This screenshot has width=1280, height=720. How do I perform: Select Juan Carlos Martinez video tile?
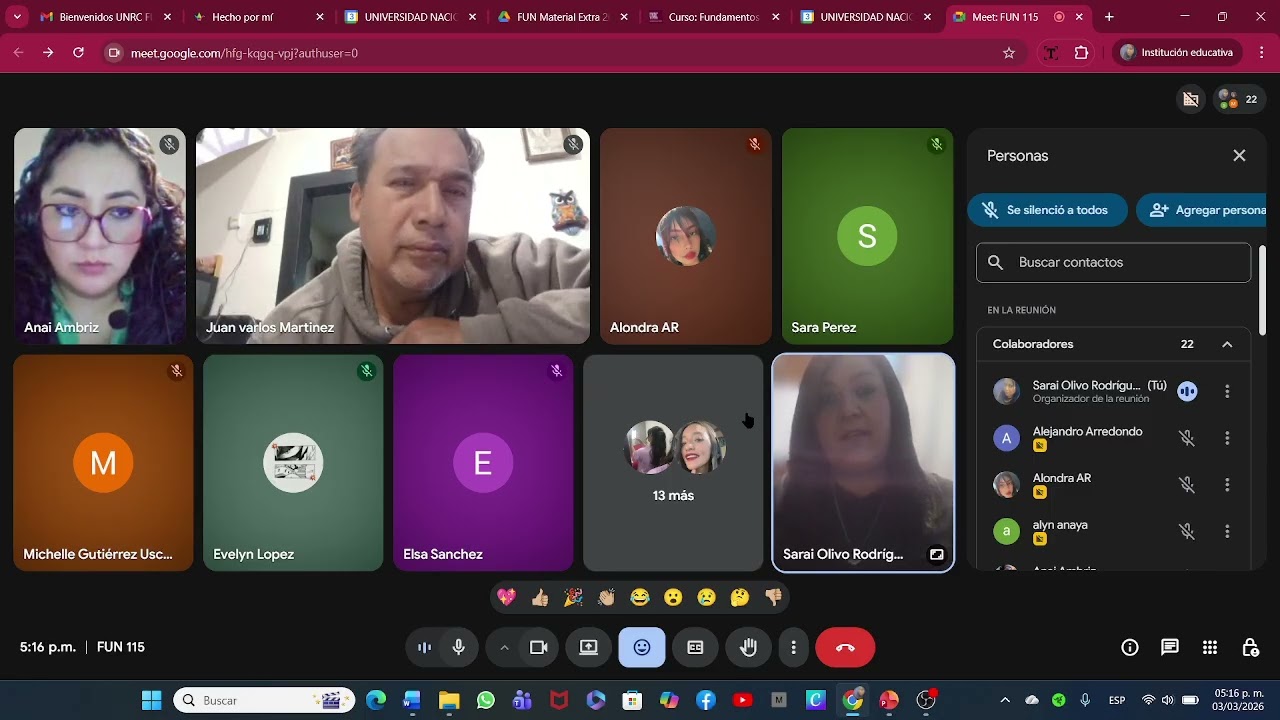click(x=393, y=236)
